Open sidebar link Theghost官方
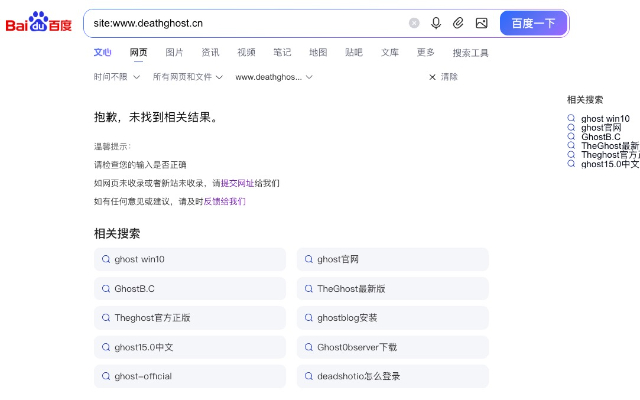The width and height of the screenshot is (640, 400). click(x=610, y=155)
